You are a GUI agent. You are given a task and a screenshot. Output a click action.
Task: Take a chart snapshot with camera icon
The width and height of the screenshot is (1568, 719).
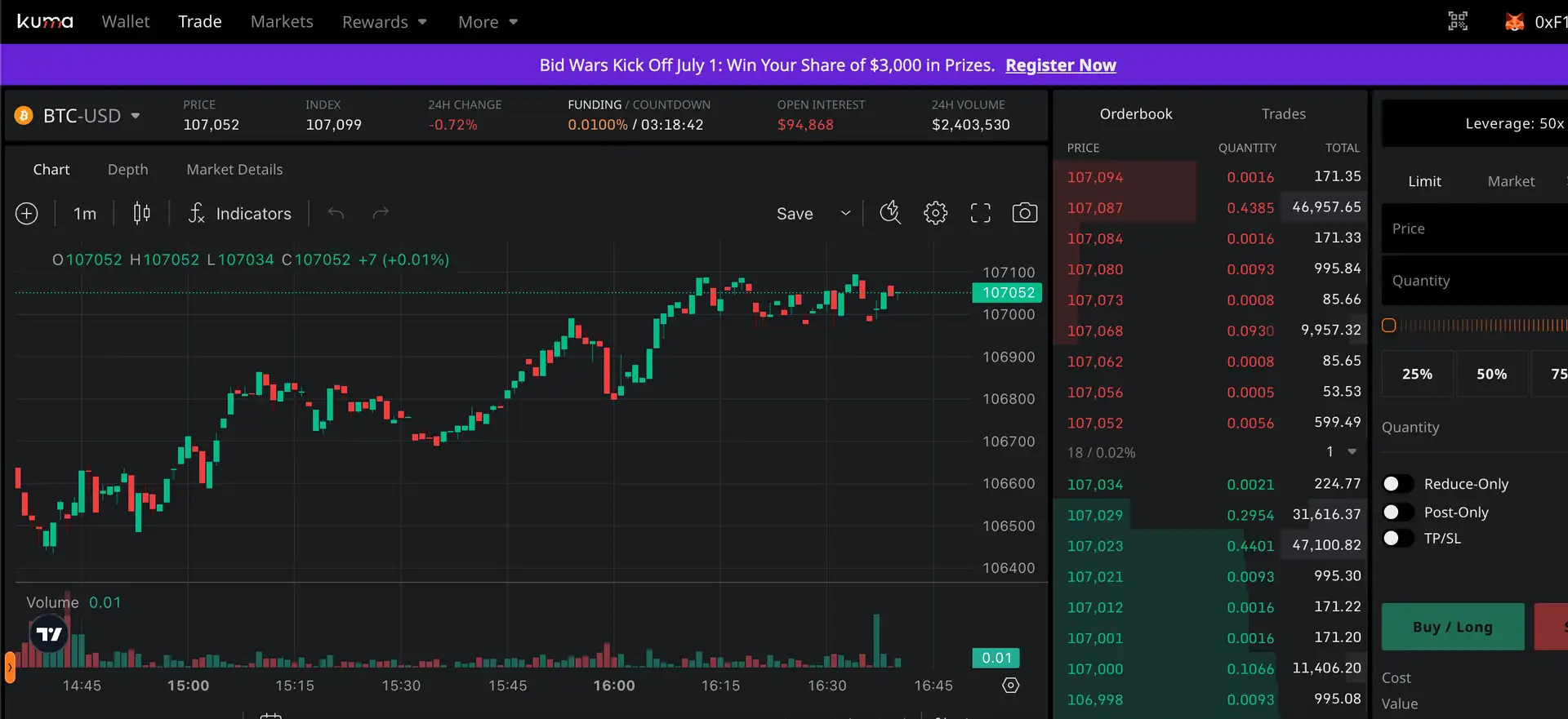tap(1024, 214)
